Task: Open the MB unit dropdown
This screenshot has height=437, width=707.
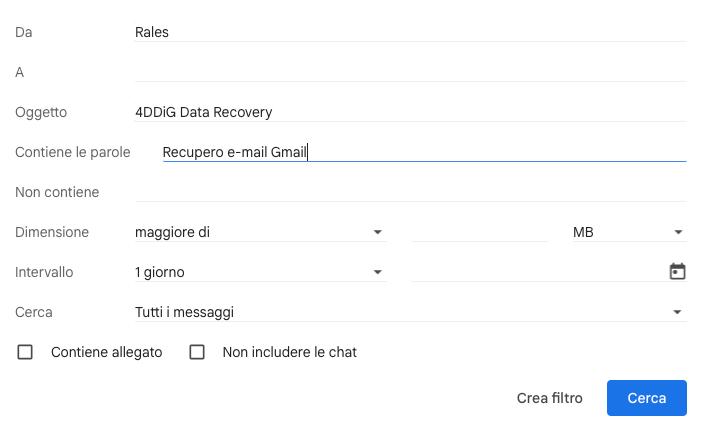Action: (x=629, y=232)
